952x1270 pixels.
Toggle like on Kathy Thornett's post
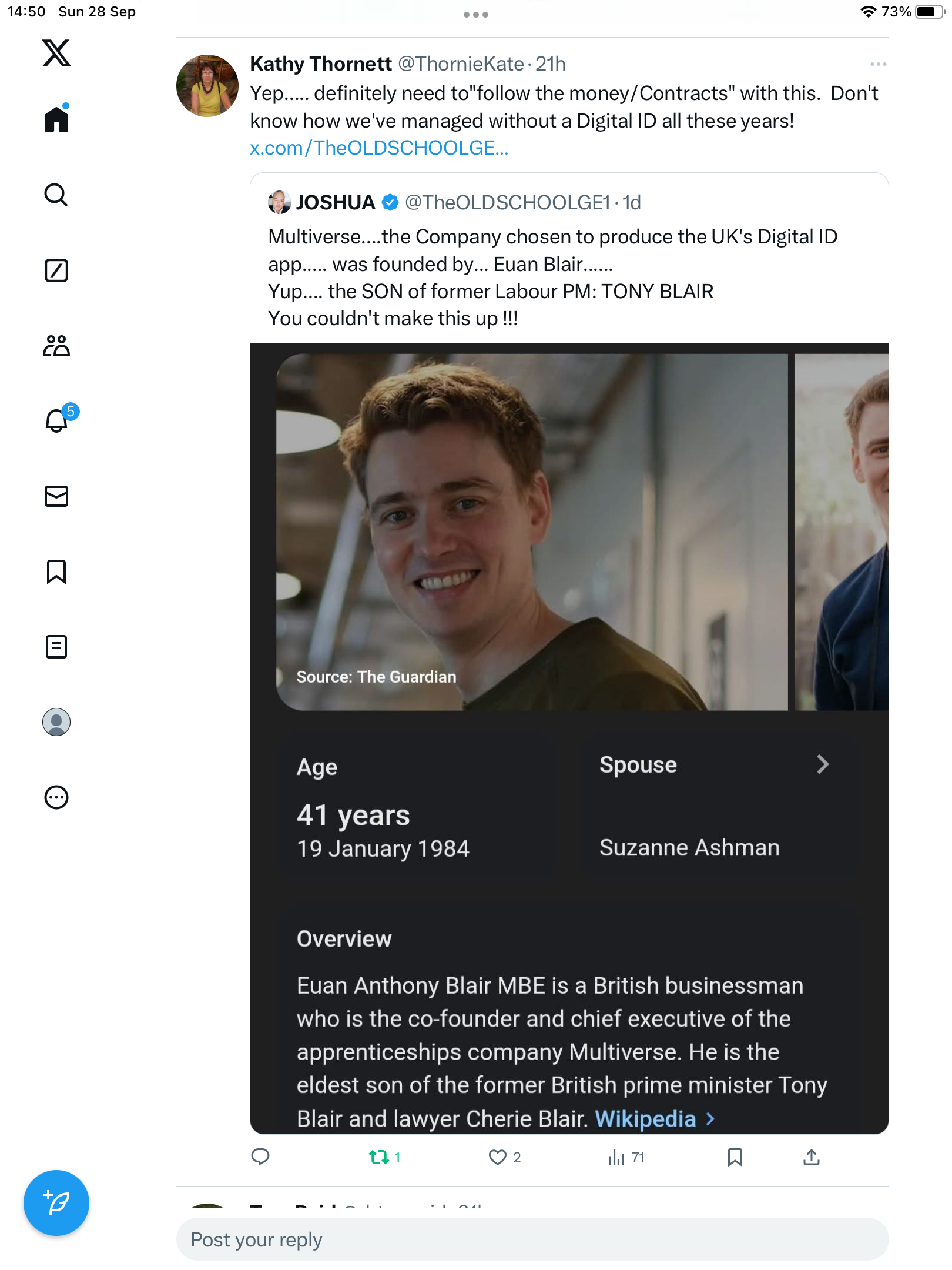point(498,1158)
